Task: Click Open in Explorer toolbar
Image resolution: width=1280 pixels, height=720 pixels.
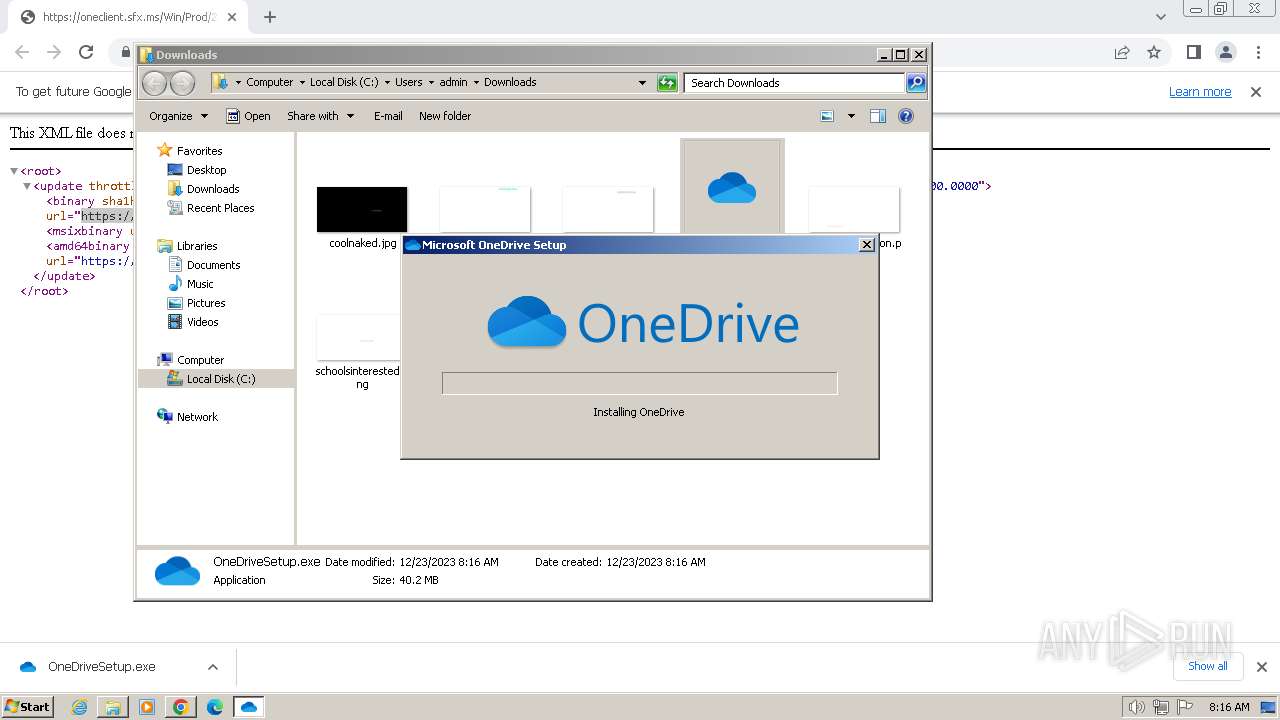Action: click(x=248, y=116)
